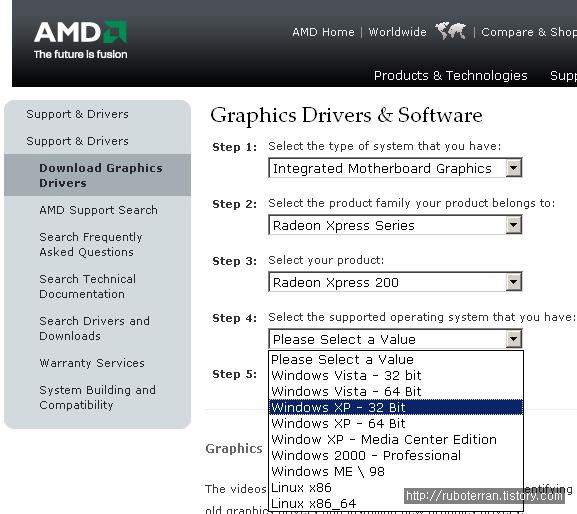
Task: Open Compare & Shop link
Action: [x=529, y=32]
